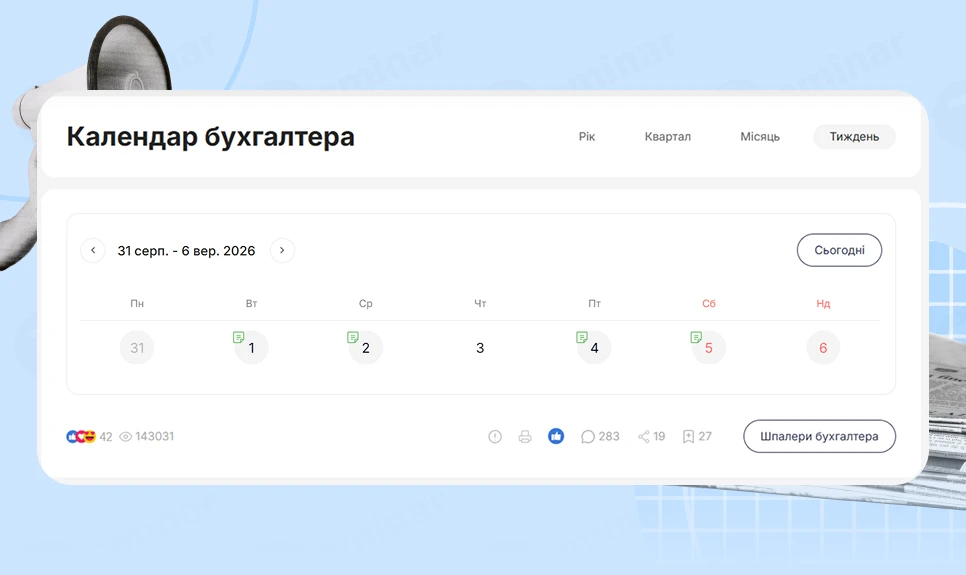
Task: Open the green note icon on day 1
Action: tap(238, 337)
